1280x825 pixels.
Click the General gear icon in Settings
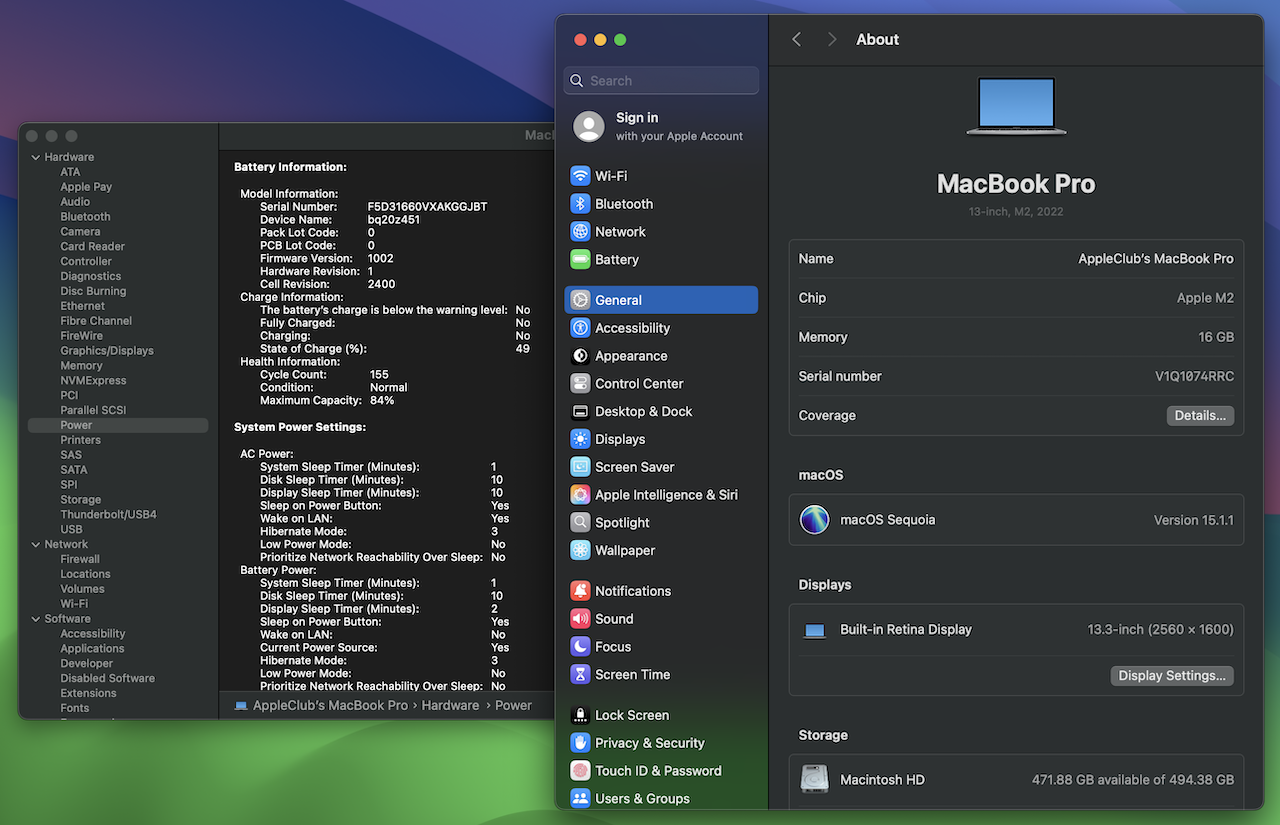(x=580, y=300)
